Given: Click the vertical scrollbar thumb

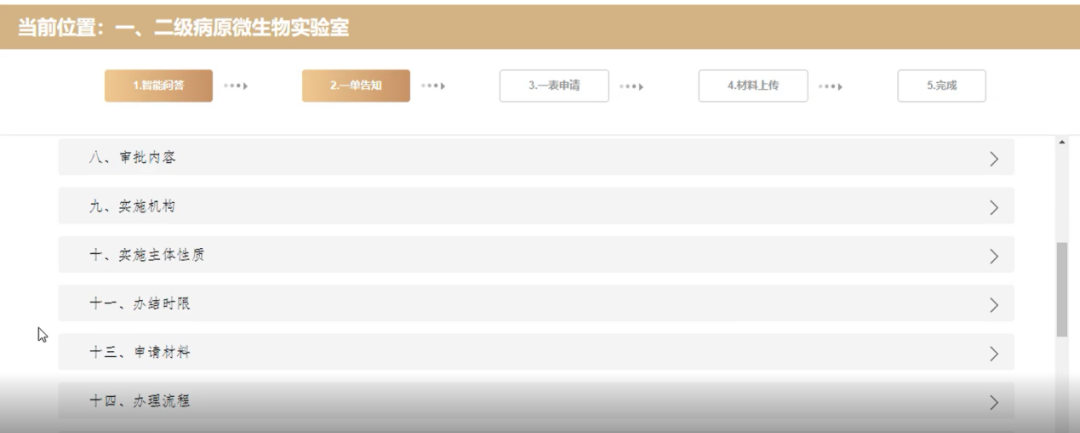Looking at the screenshot, I should click(x=1061, y=288).
